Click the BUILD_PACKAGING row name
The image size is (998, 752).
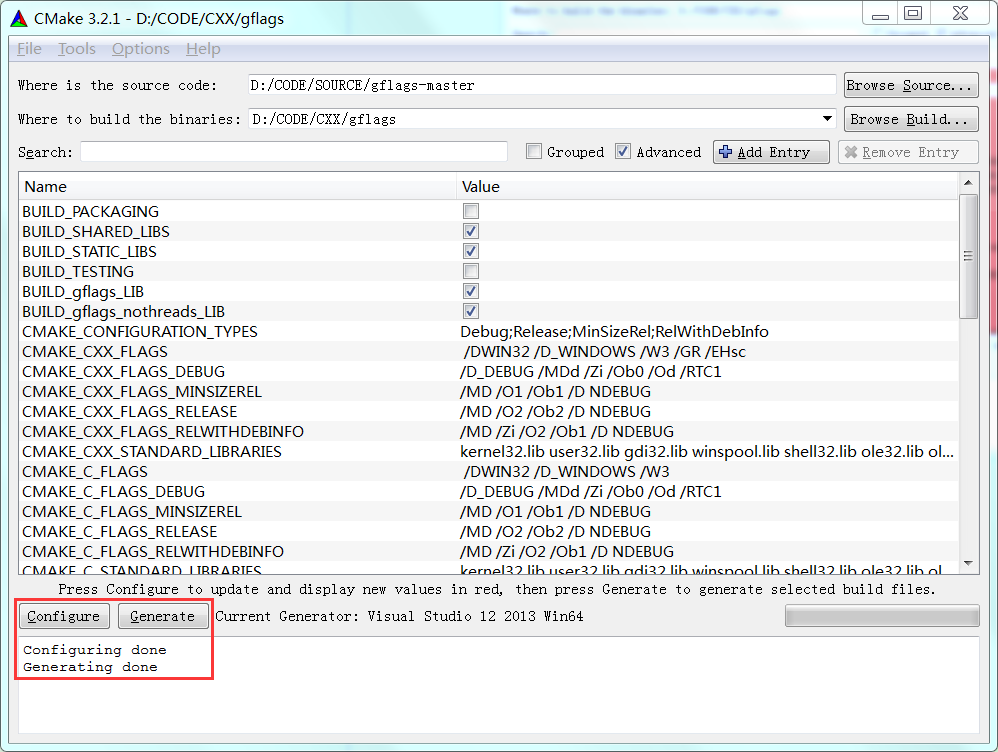click(x=90, y=211)
